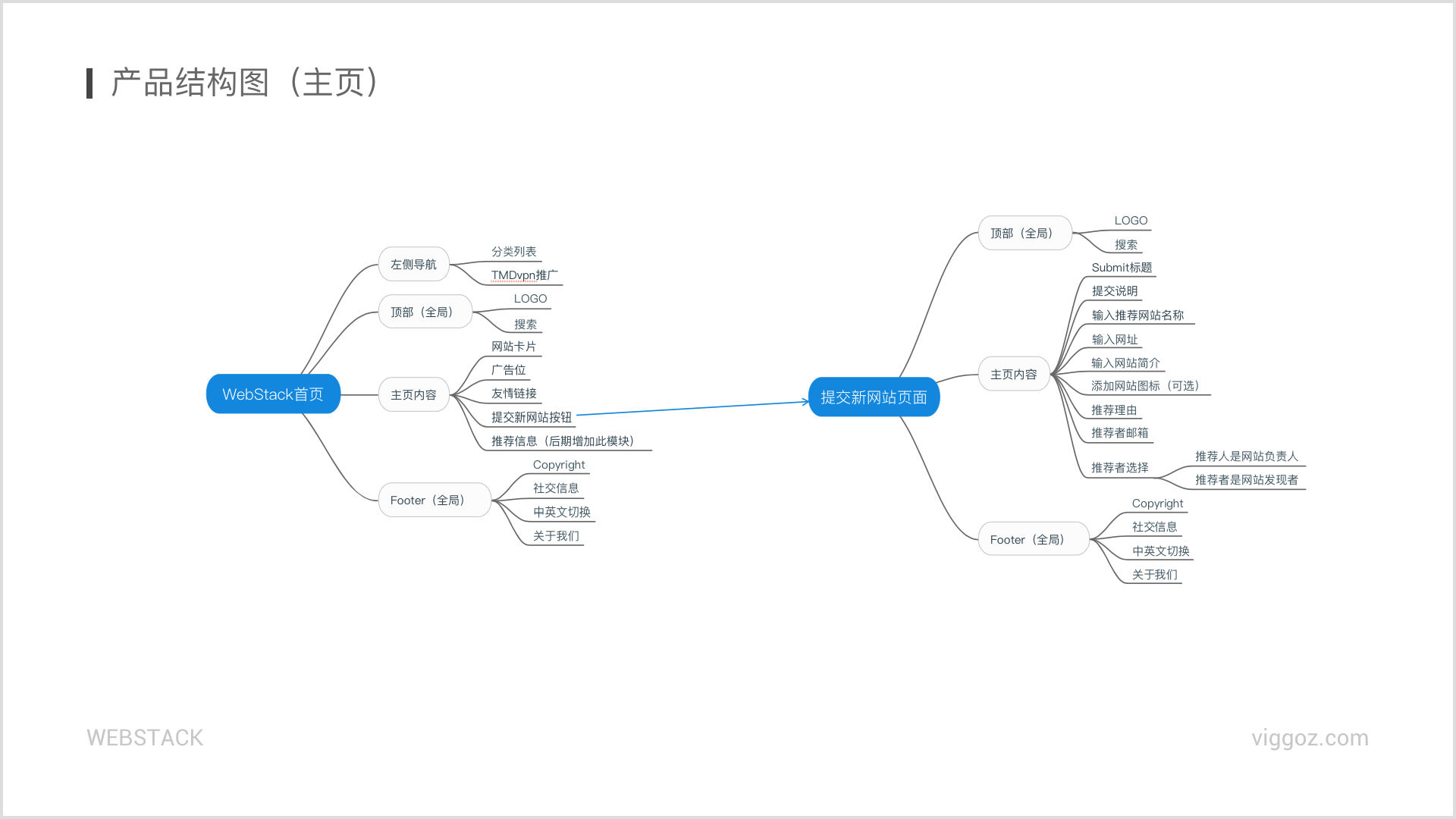Click the 输入网站简介 leaf node
The height and width of the screenshot is (819, 1456).
1125,363
